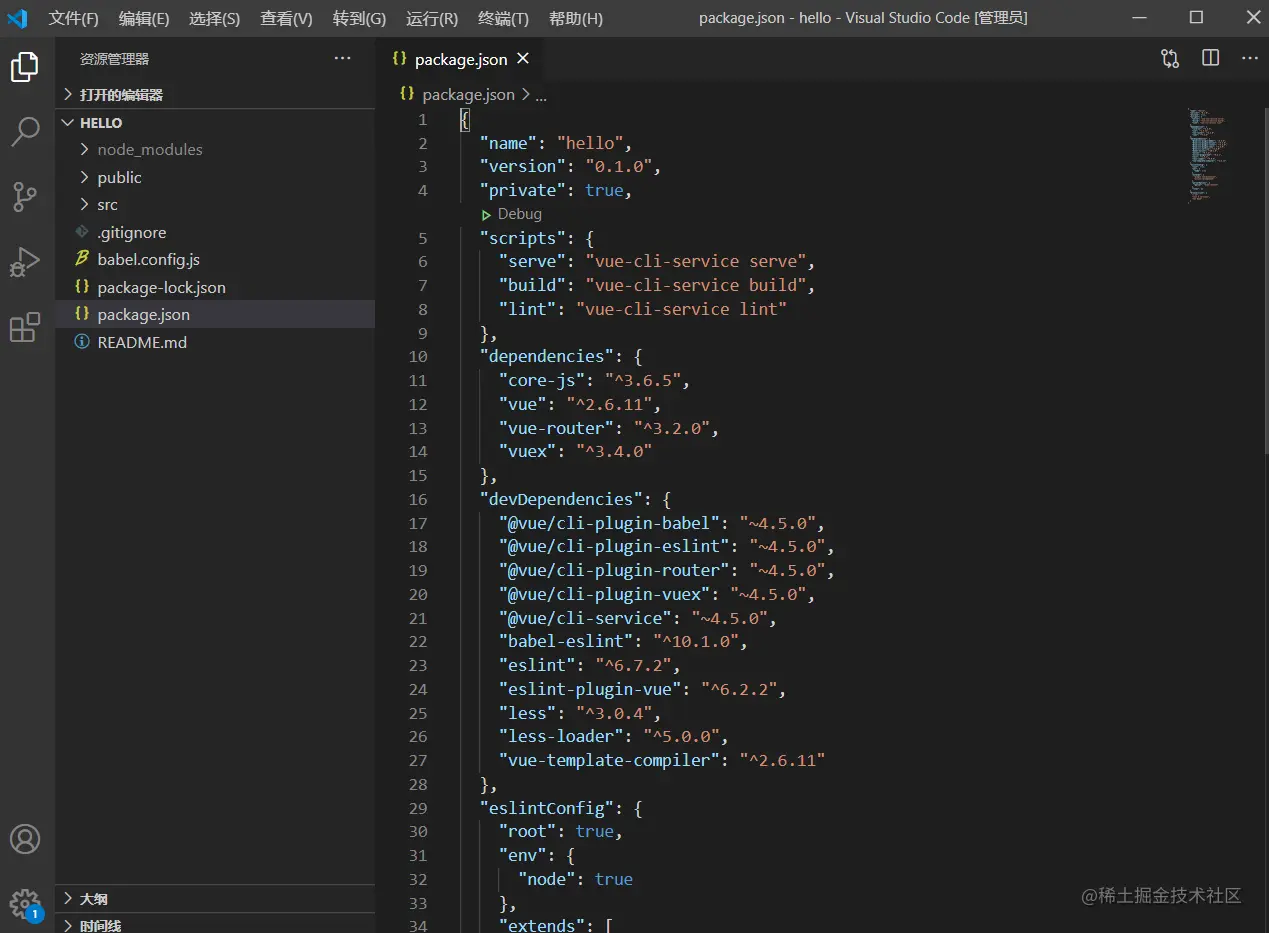Screen dimensions: 1269x933
Task: Open package-lock.json in the explorer
Action: point(215,287)
